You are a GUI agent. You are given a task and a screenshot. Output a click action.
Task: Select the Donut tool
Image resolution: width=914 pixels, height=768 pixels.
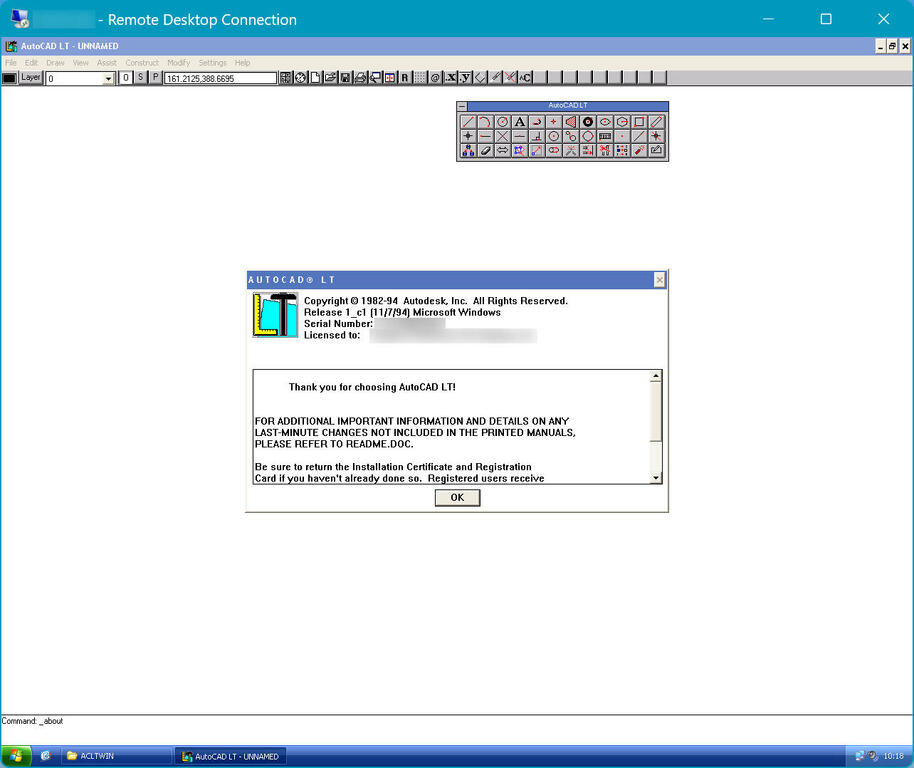588,122
